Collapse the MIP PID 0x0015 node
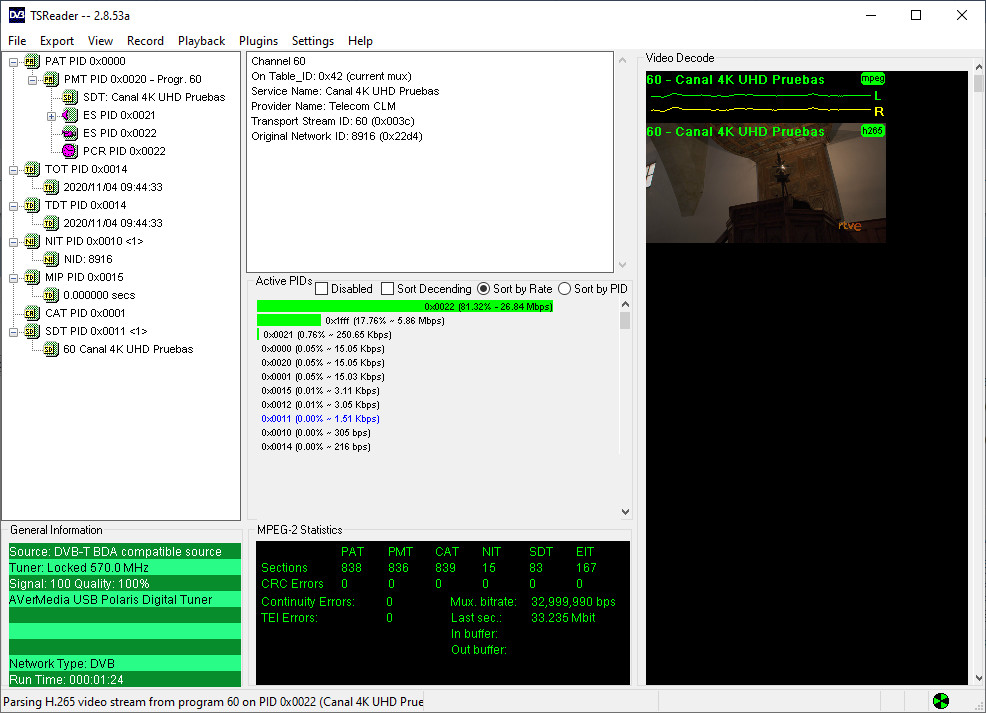986x713 pixels. pos(13,278)
